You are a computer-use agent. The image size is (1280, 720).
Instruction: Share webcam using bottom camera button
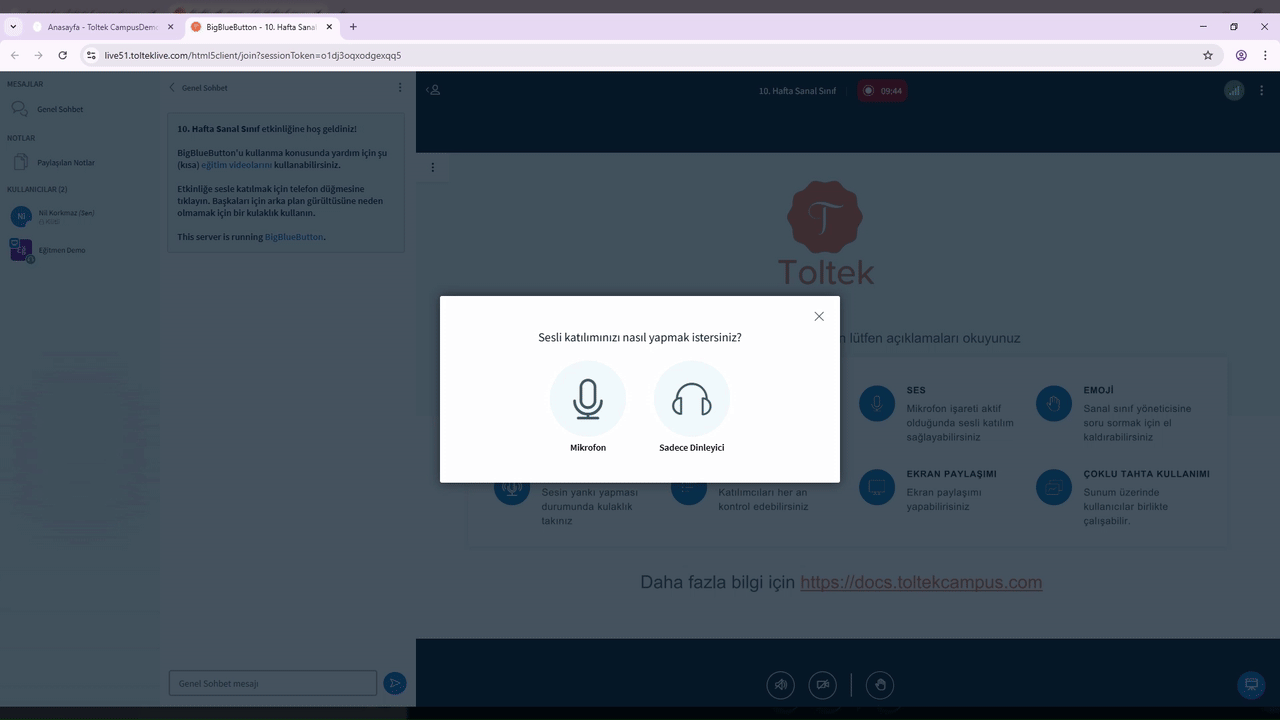point(823,685)
